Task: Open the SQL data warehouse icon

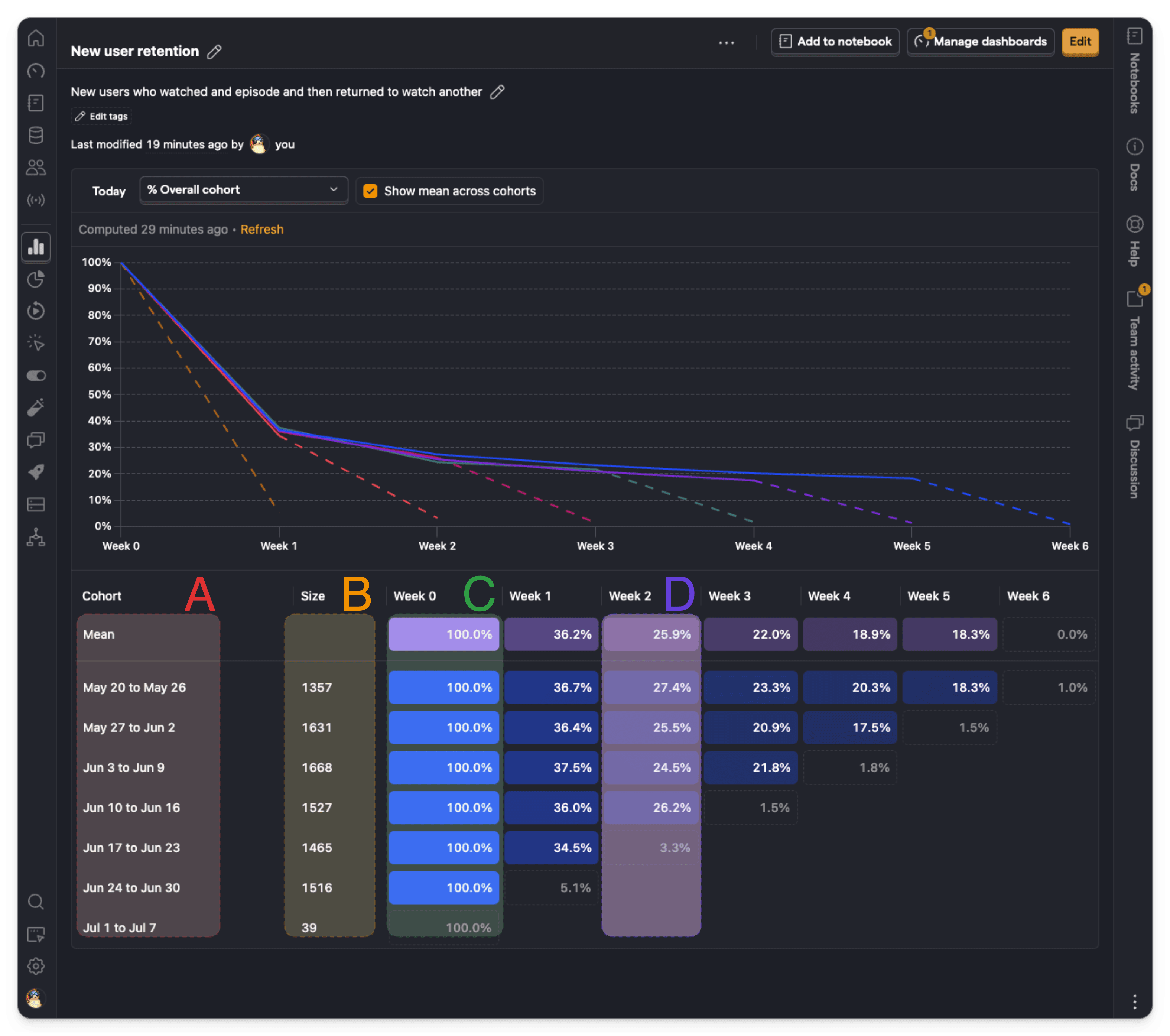Action: pyautogui.click(x=36, y=504)
